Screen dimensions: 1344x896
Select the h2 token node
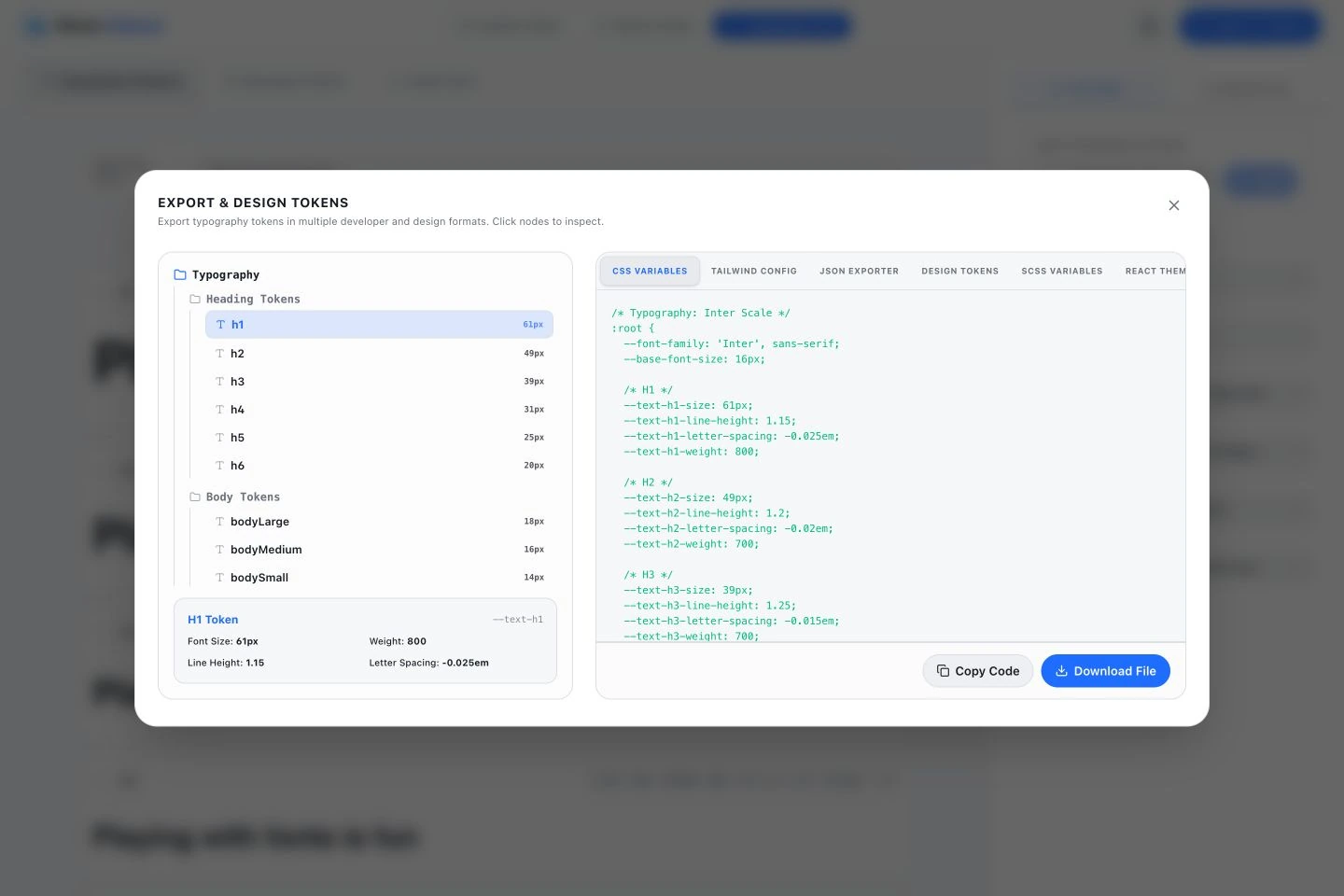[x=379, y=354]
